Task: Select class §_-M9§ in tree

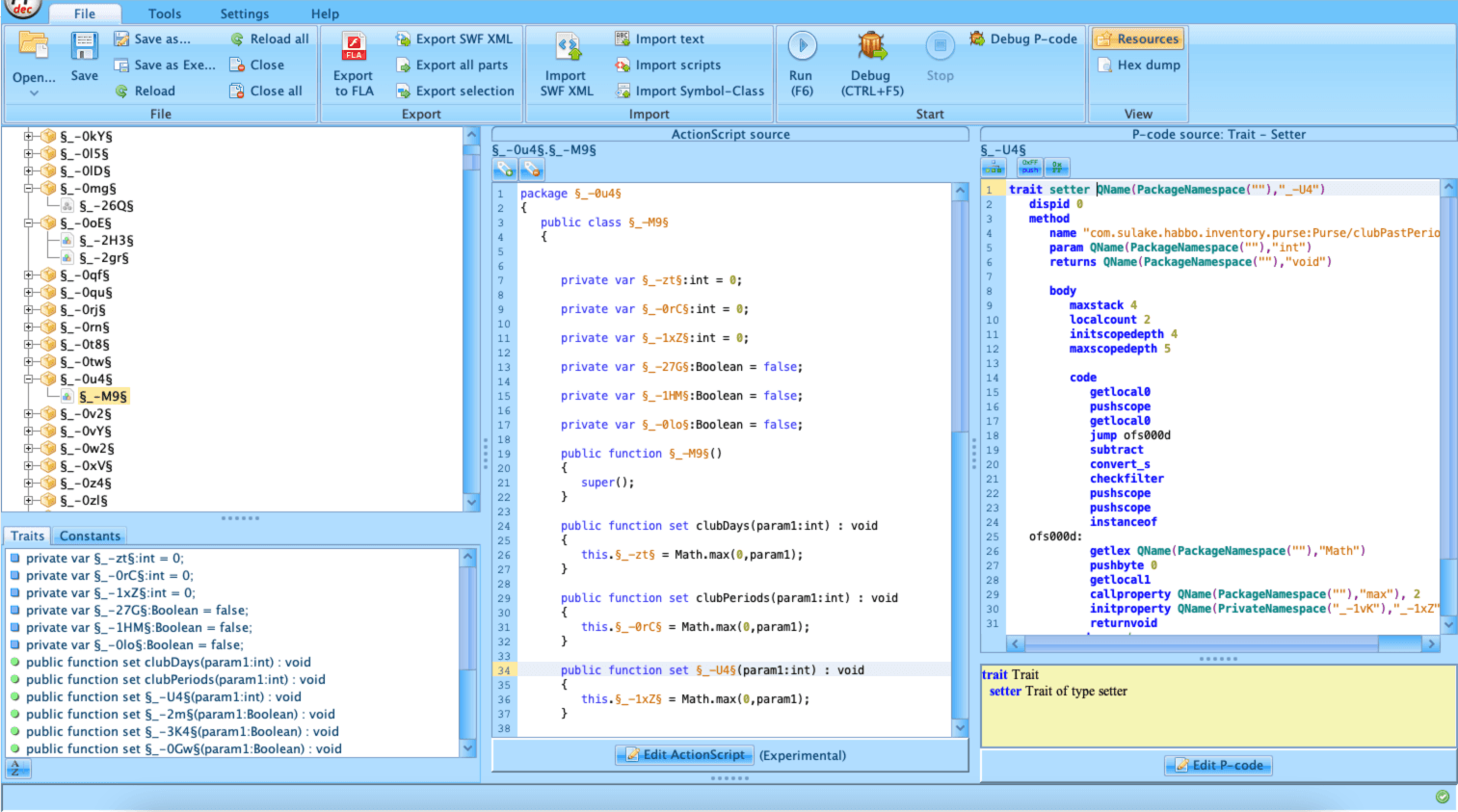Action: (x=103, y=397)
